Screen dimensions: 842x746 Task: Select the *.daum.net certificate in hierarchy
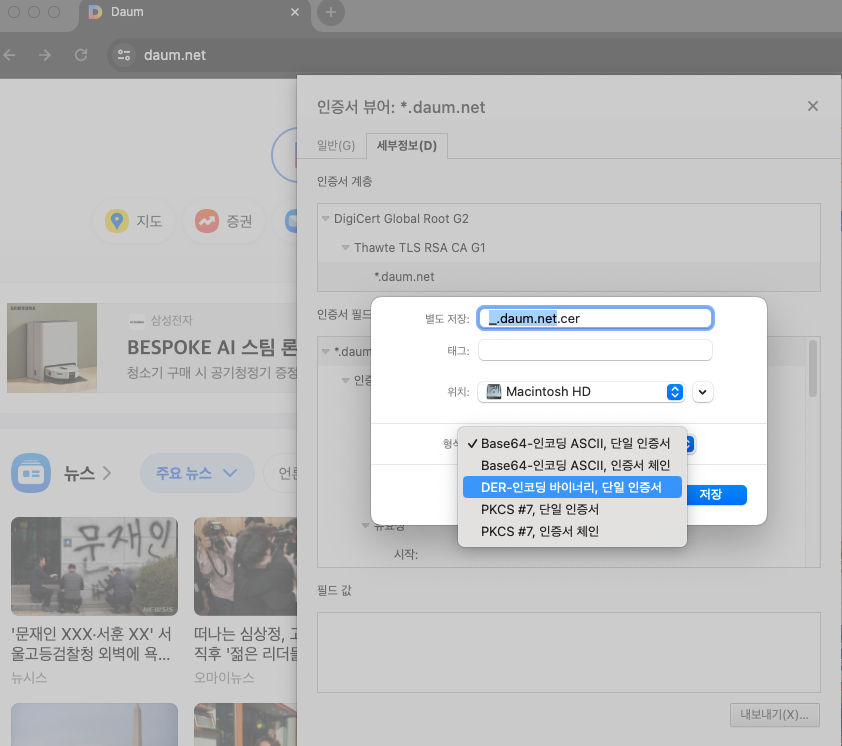[x=569, y=277]
